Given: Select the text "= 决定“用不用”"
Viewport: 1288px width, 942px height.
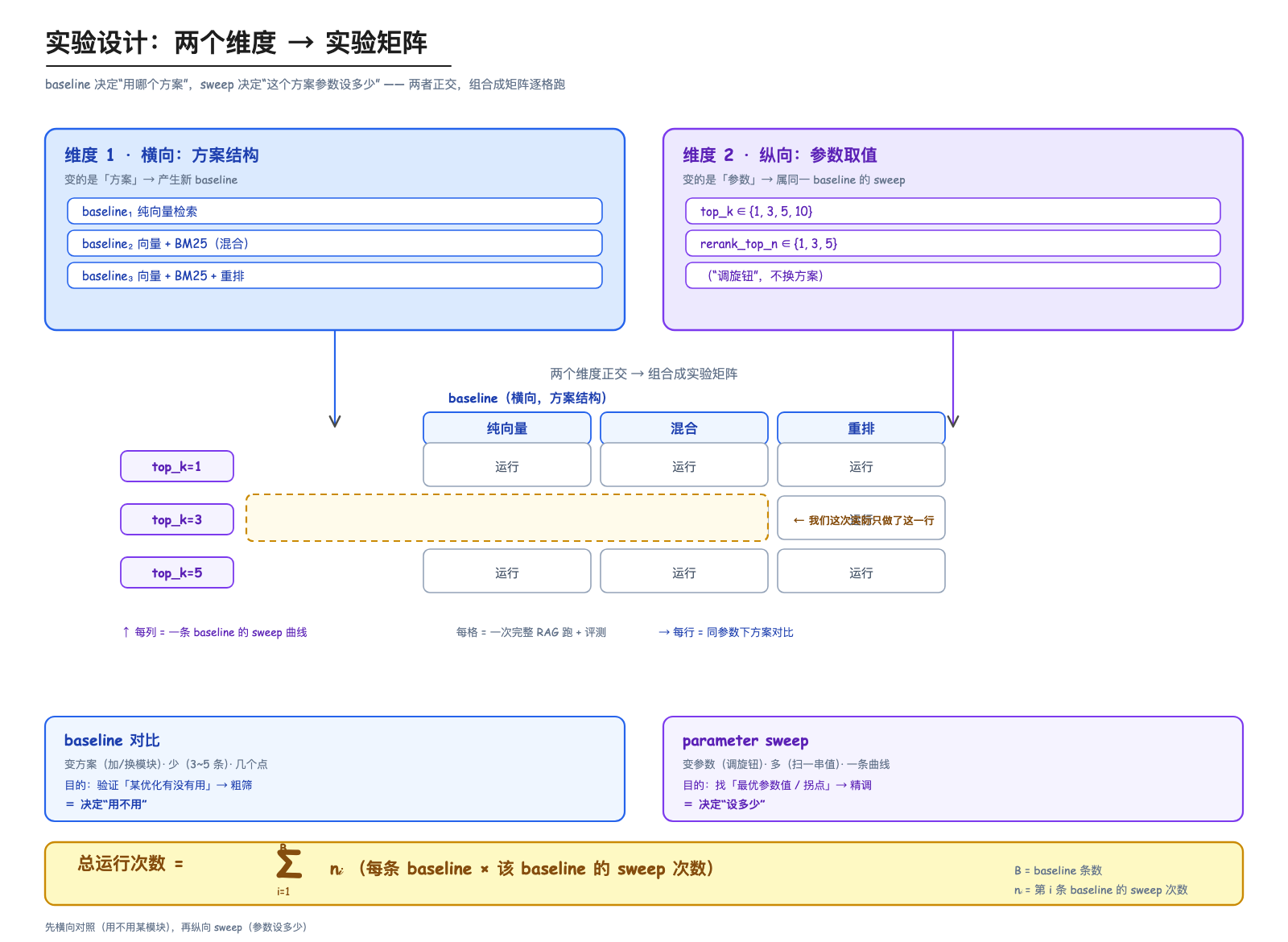Looking at the screenshot, I should [x=106, y=804].
